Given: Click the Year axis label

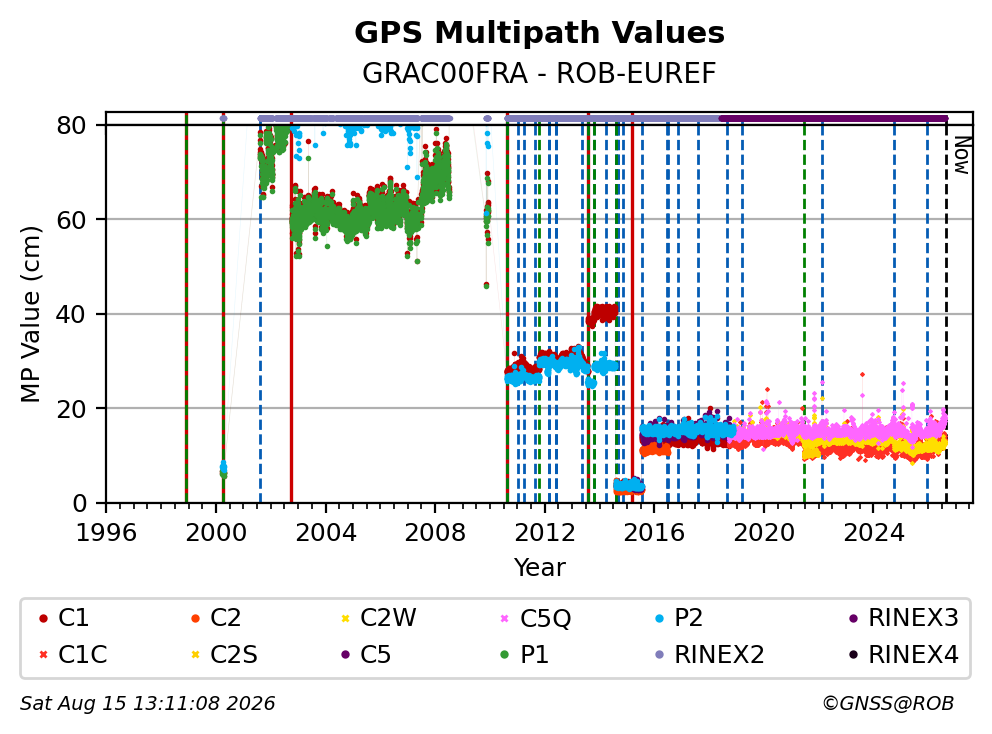Looking at the screenshot, I should click(539, 568).
